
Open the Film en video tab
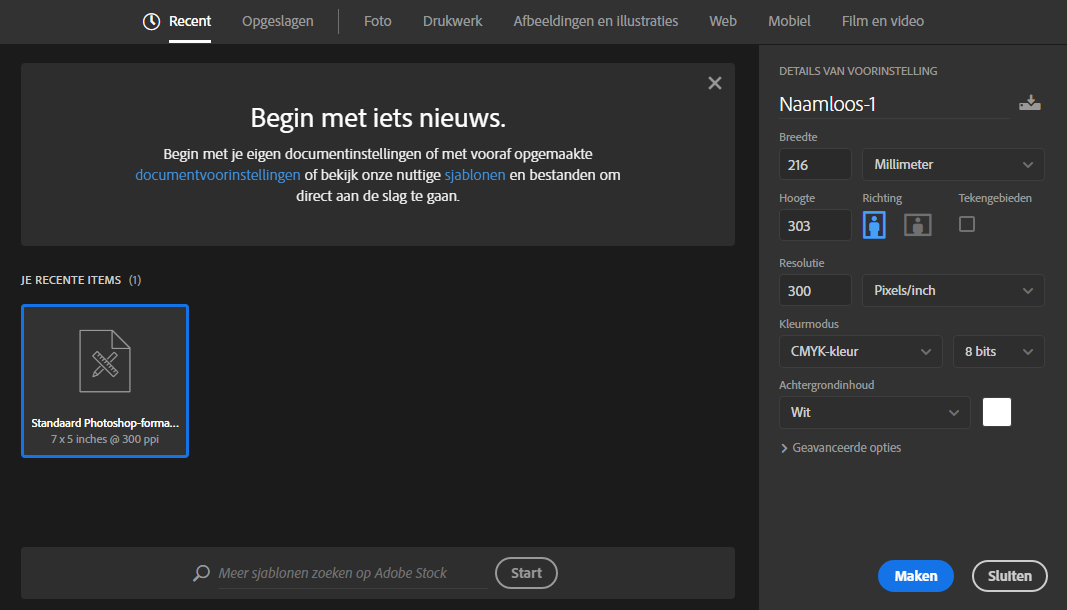(x=882, y=21)
